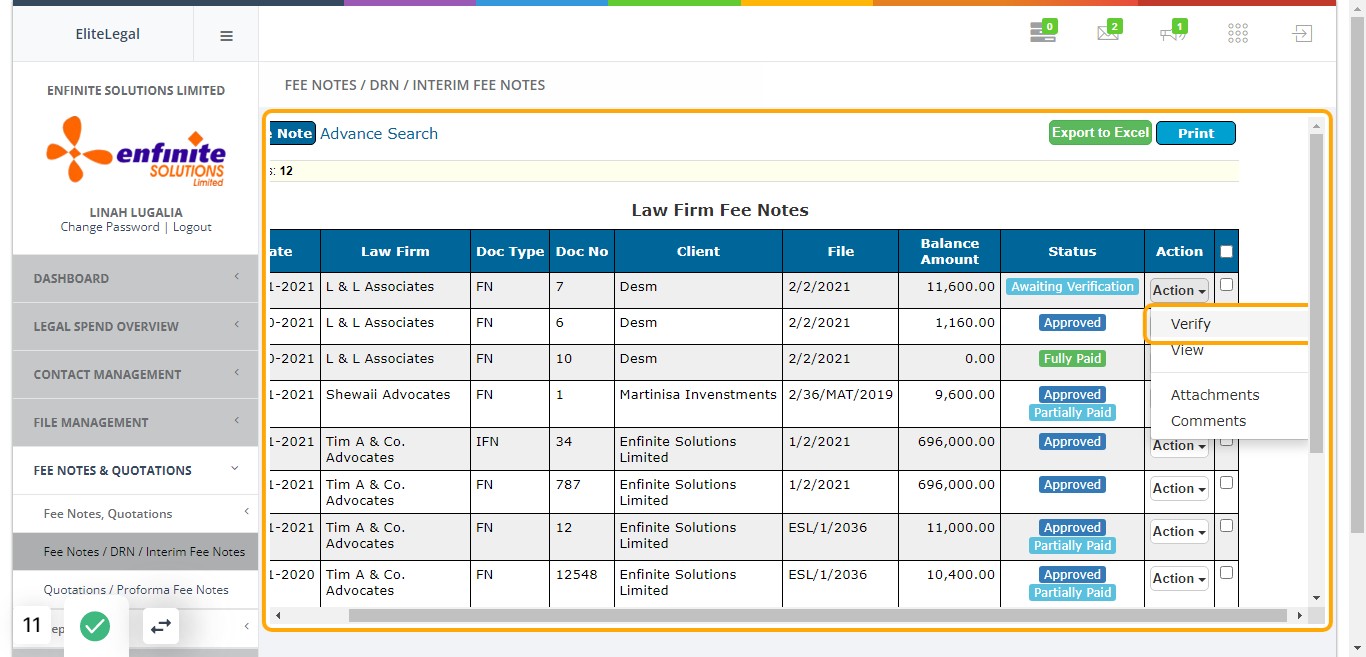
Task: Click the green checkmark icon at bottom left
Action: coord(95,626)
